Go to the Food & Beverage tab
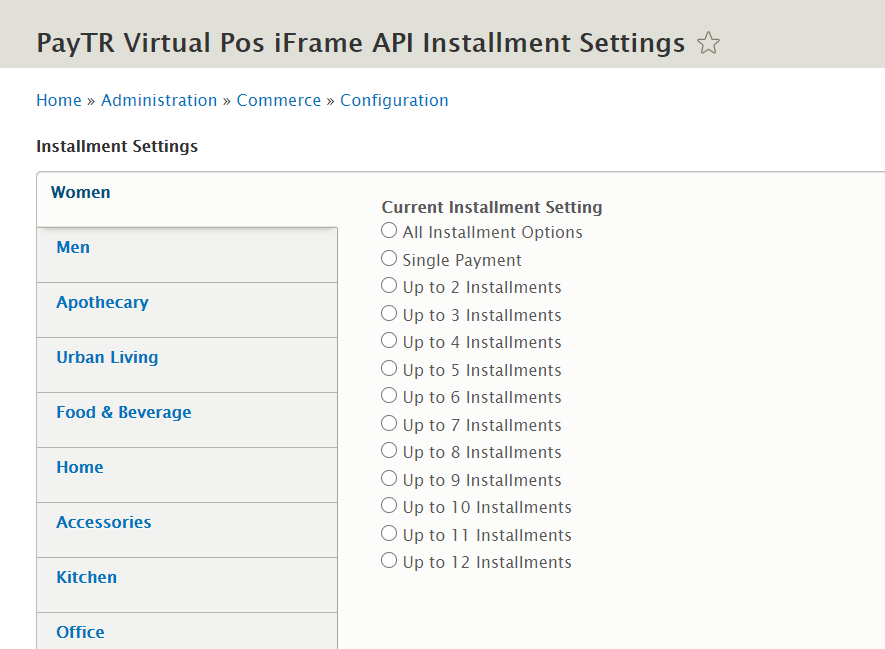 coord(123,412)
